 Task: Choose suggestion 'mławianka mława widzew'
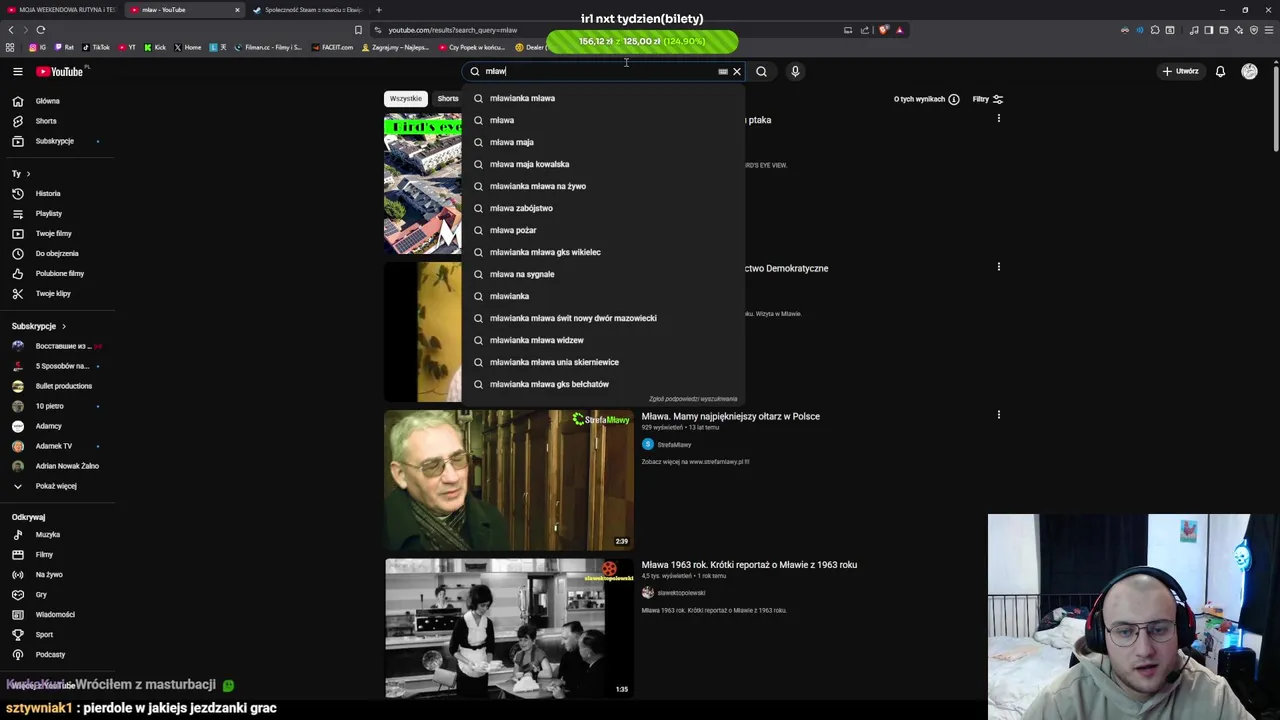click(604, 340)
